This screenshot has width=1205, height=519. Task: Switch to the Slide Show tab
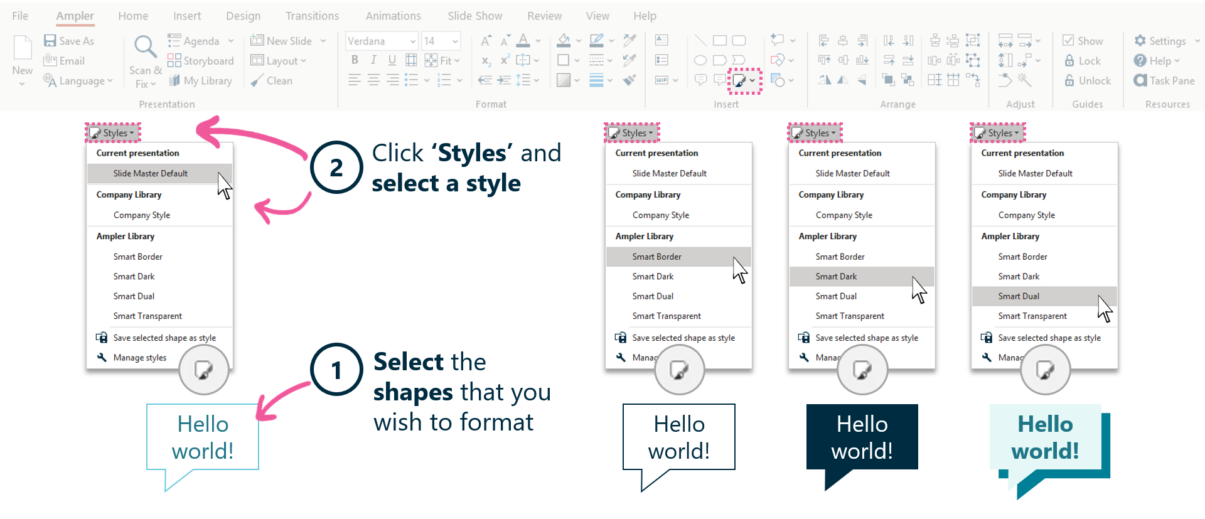(x=474, y=16)
